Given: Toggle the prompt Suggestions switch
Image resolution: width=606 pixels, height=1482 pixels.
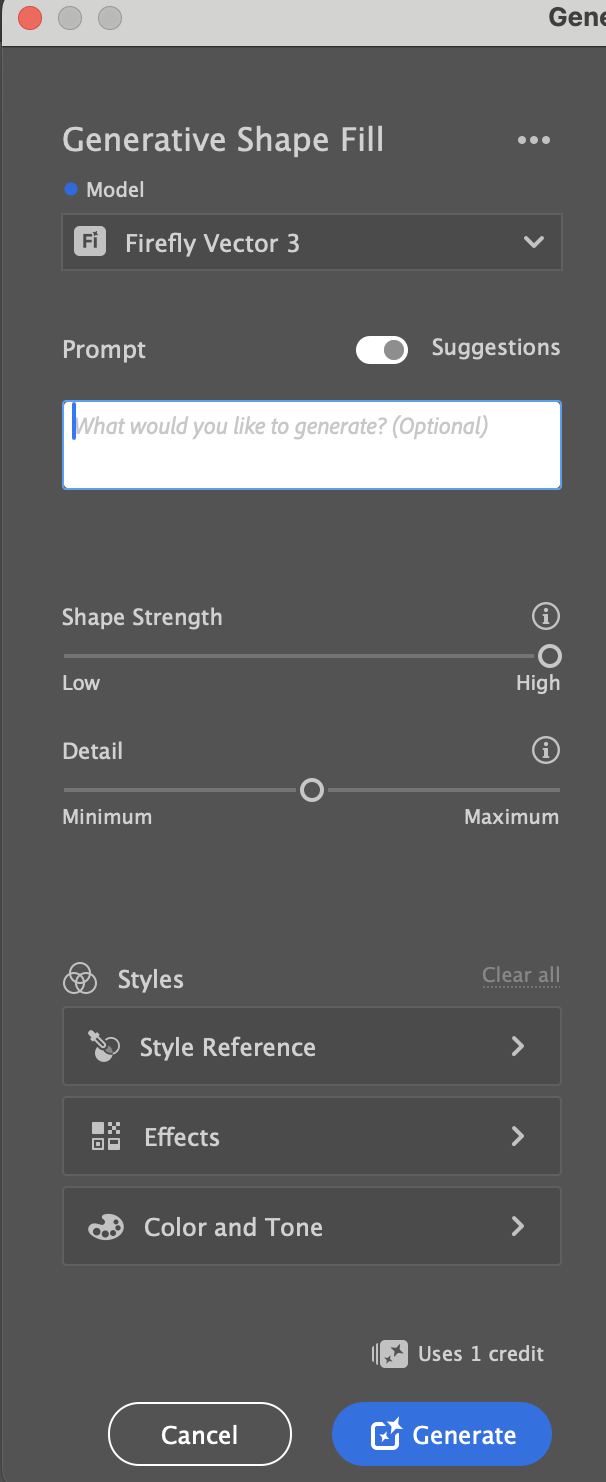Looking at the screenshot, I should (382, 350).
